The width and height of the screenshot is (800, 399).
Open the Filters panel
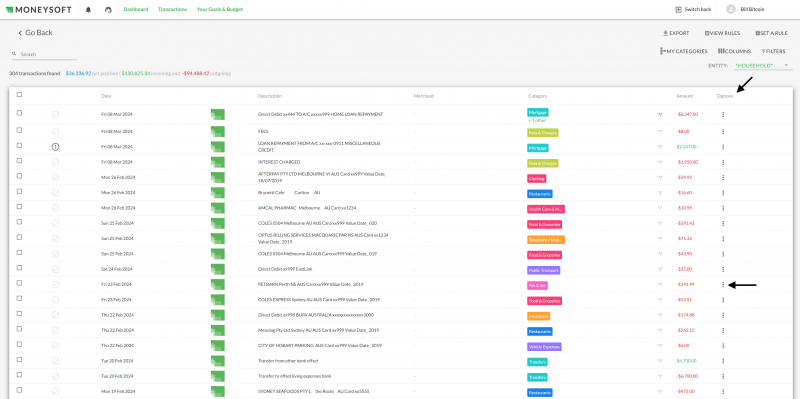tap(773, 52)
